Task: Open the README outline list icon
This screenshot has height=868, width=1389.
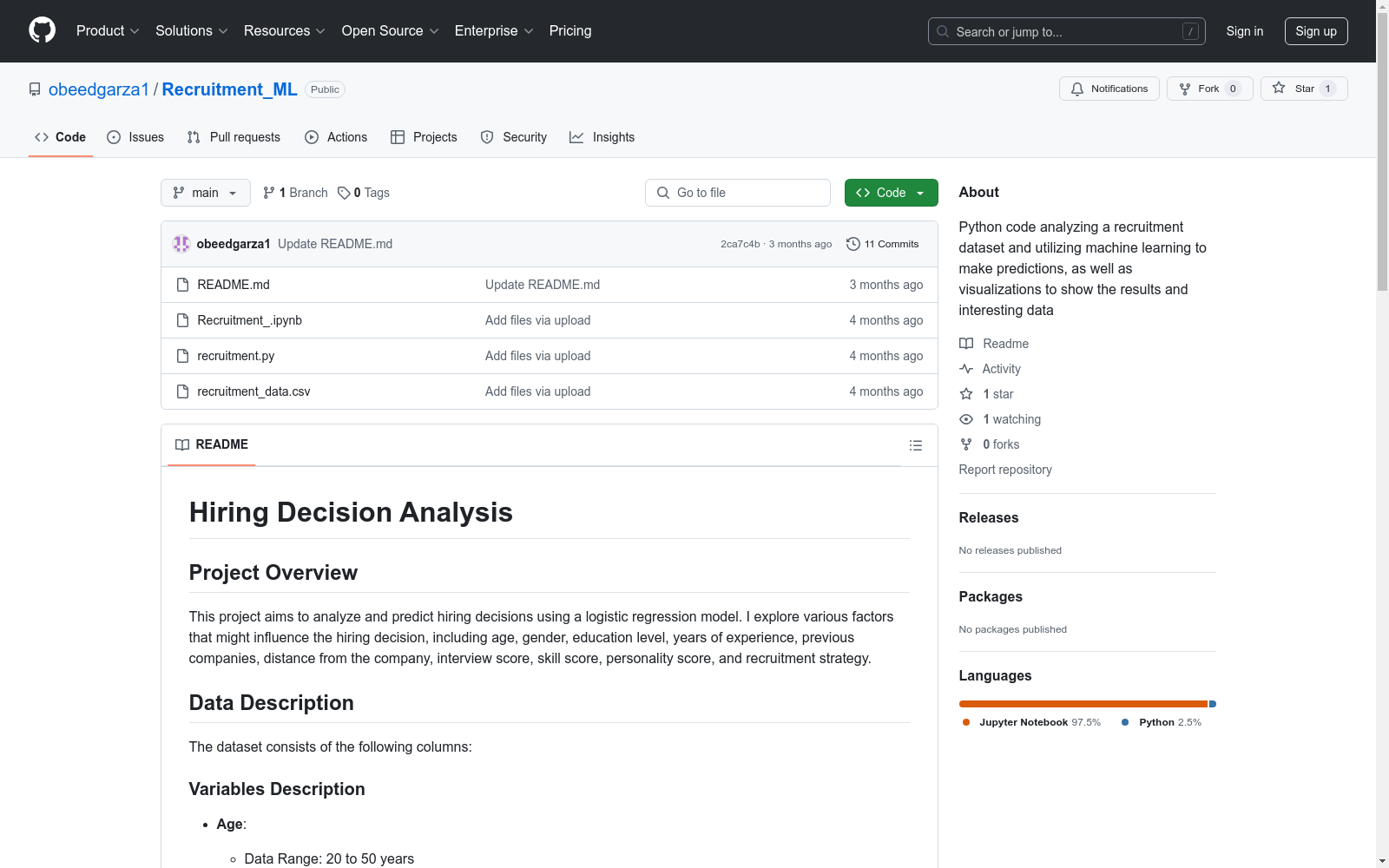Action: (915, 445)
